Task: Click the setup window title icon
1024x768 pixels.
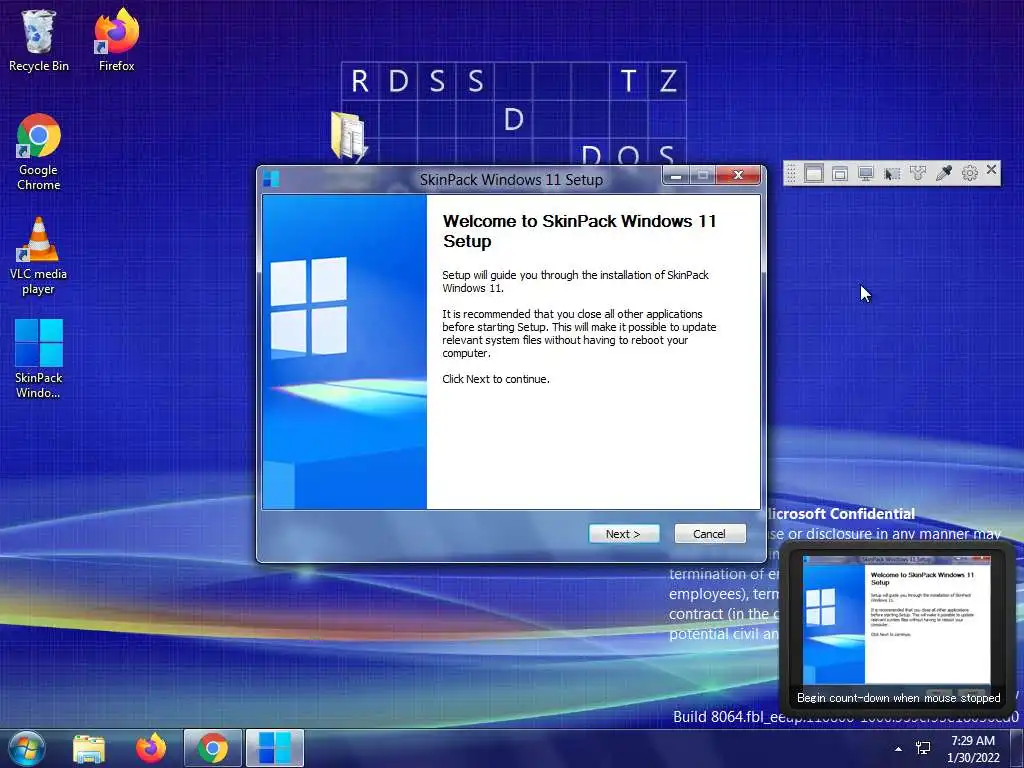Action: (272, 178)
